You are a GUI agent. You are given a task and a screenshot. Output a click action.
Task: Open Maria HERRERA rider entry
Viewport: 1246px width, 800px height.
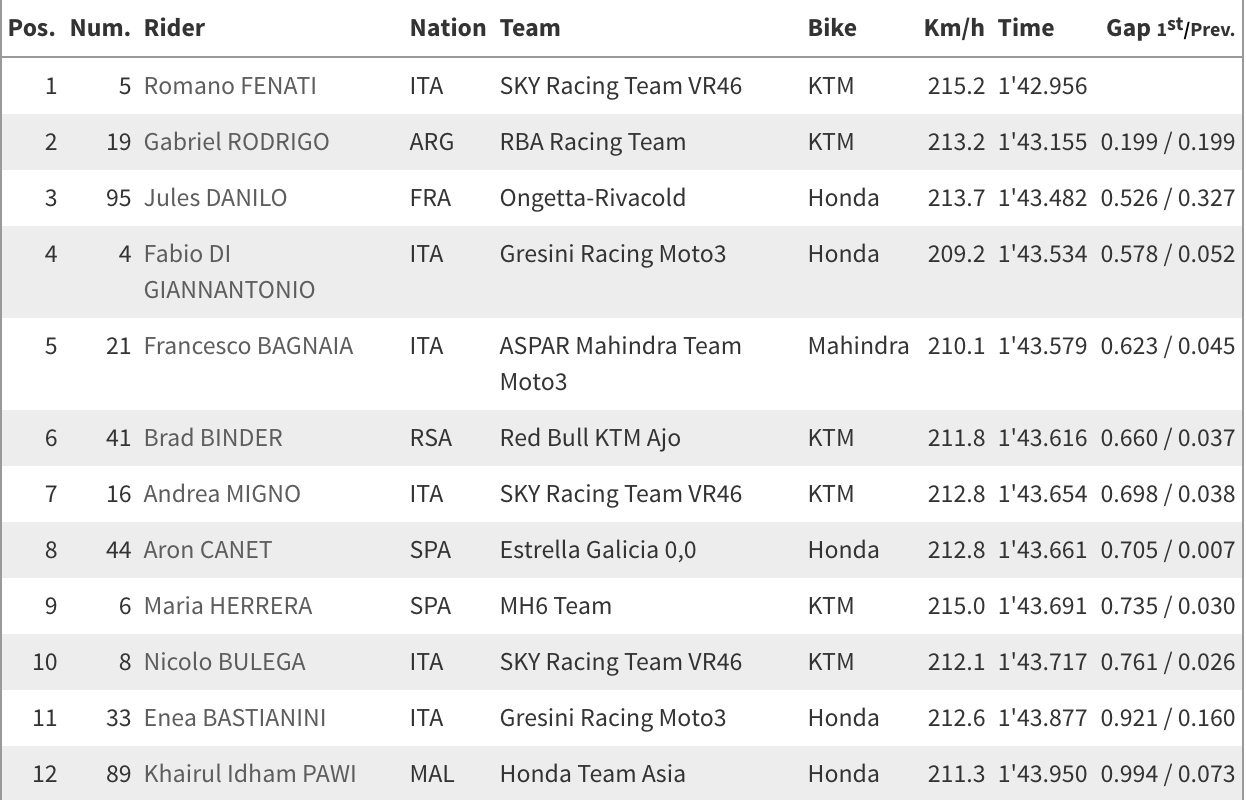[228, 606]
